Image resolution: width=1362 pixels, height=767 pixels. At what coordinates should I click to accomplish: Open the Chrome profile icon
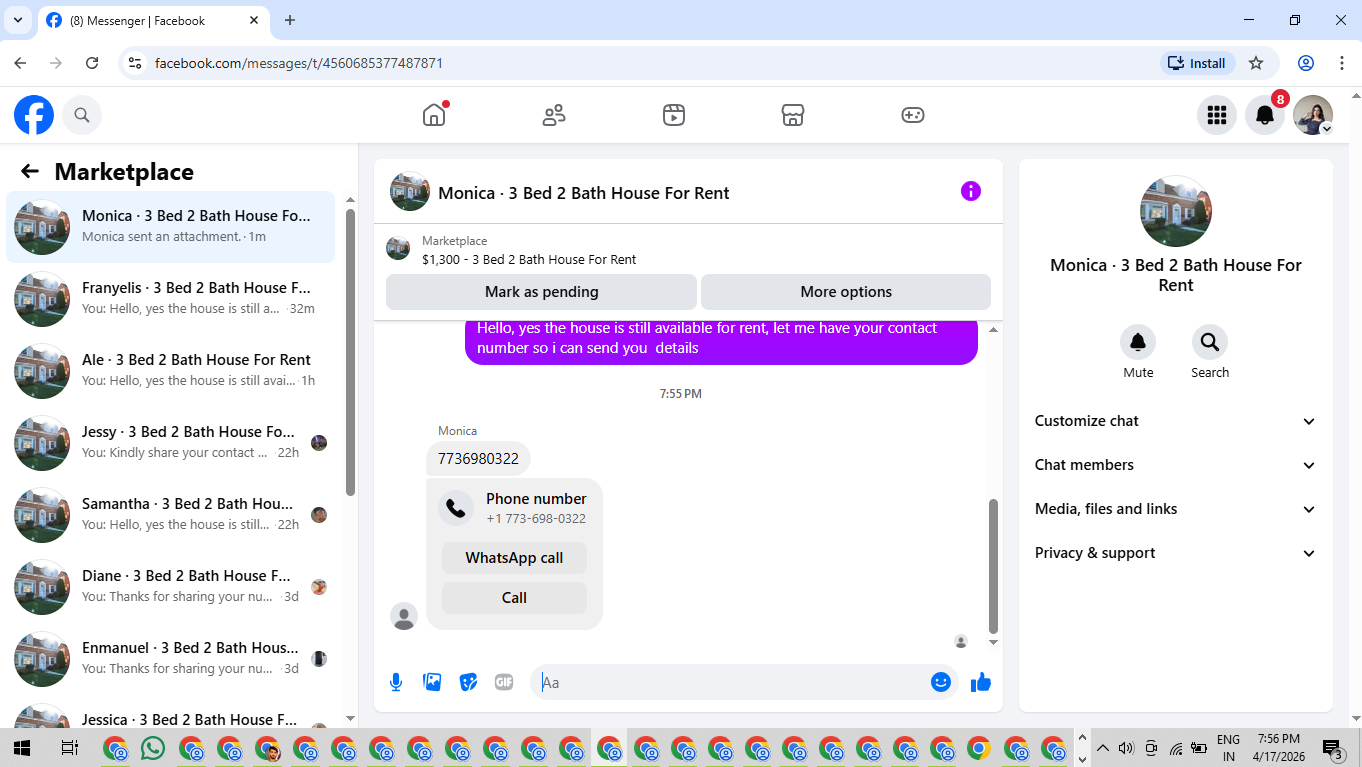tap(1306, 63)
